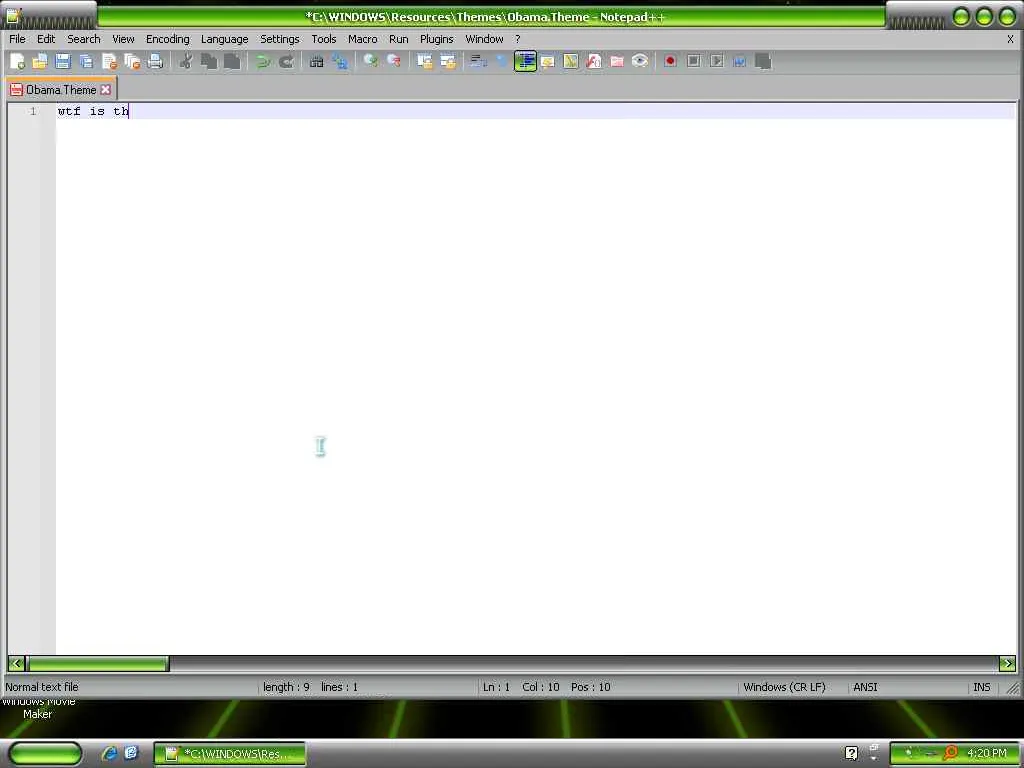Zoom out with the magnifier minus icon
The width and height of the screenshot is (1024, 768).
click(x=394, y=61)
